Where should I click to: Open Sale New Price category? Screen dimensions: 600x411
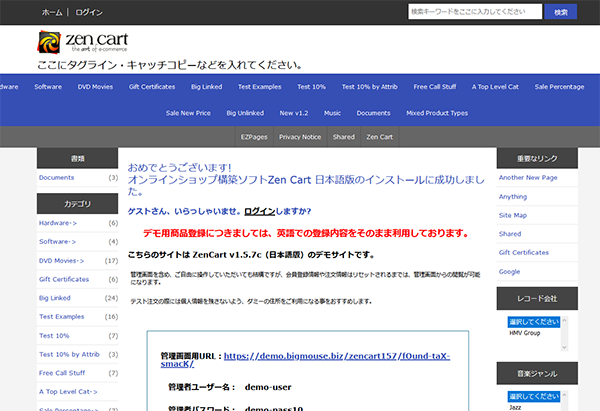(x=188, y=113)
